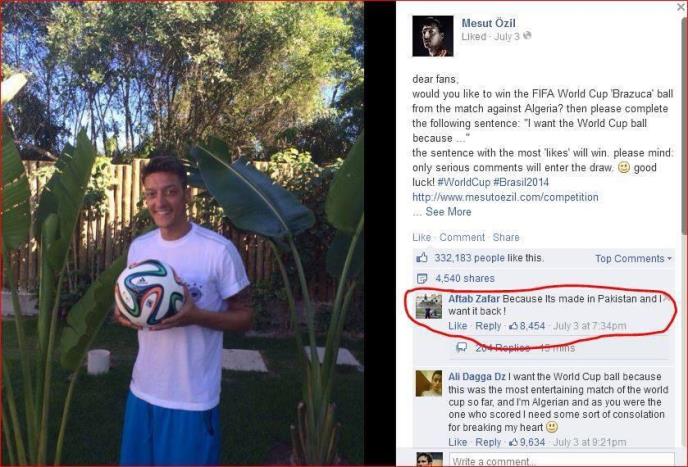Click the globe privacy icon next to July 3
The image size is (688, 467).
(527, 36)
